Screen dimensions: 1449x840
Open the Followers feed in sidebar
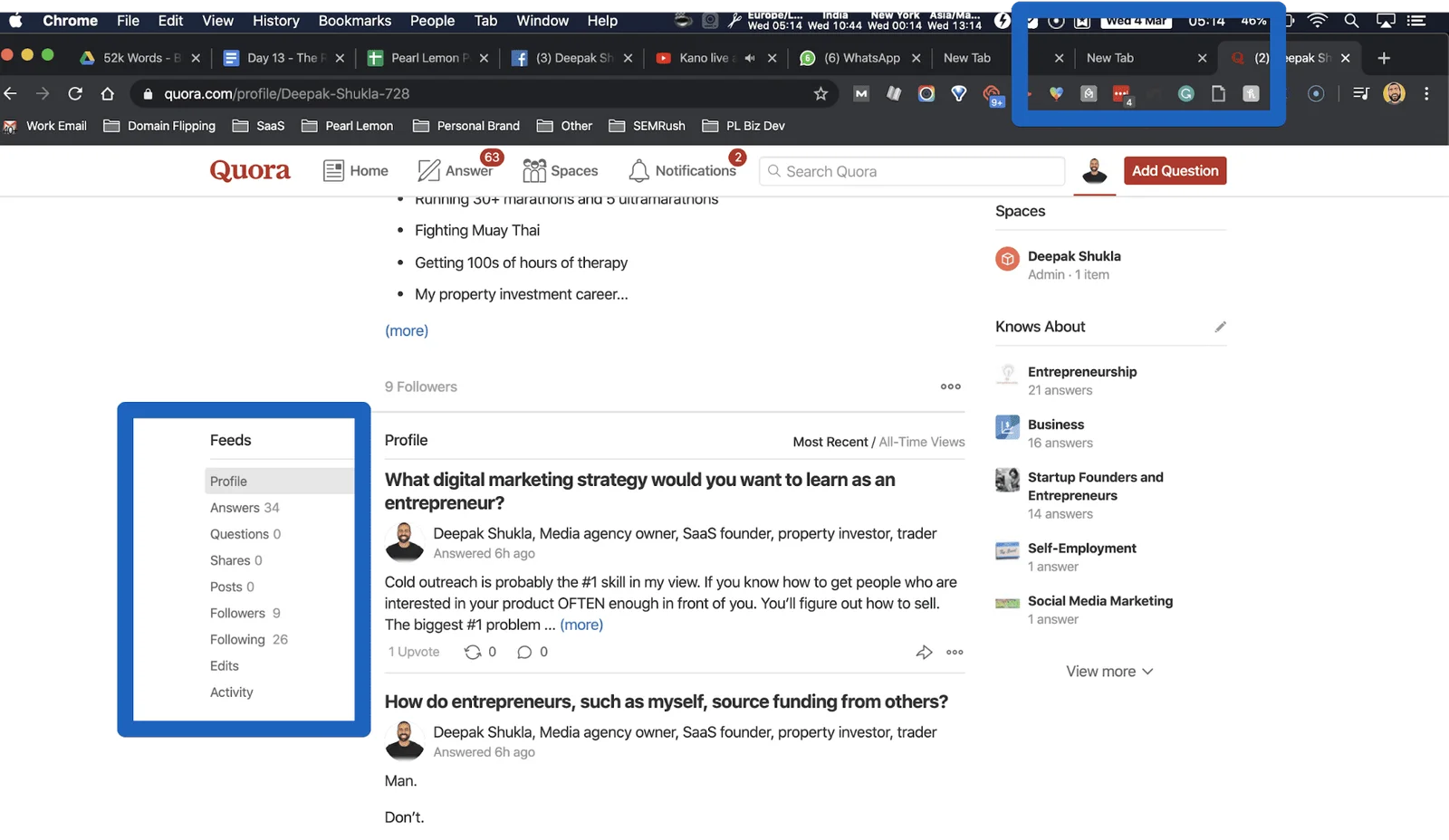tap(245, 613)
